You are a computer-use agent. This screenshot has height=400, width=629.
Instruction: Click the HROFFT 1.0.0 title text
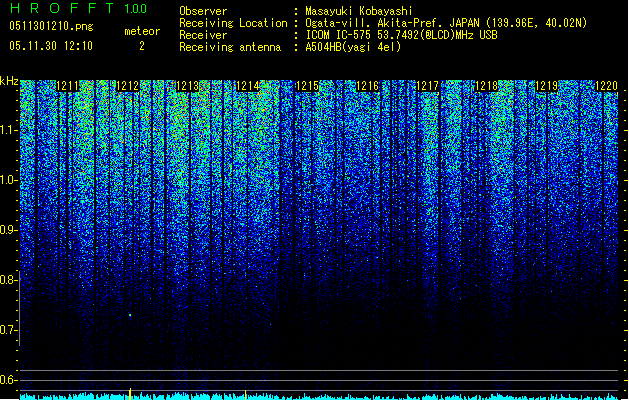click(78, 8)
